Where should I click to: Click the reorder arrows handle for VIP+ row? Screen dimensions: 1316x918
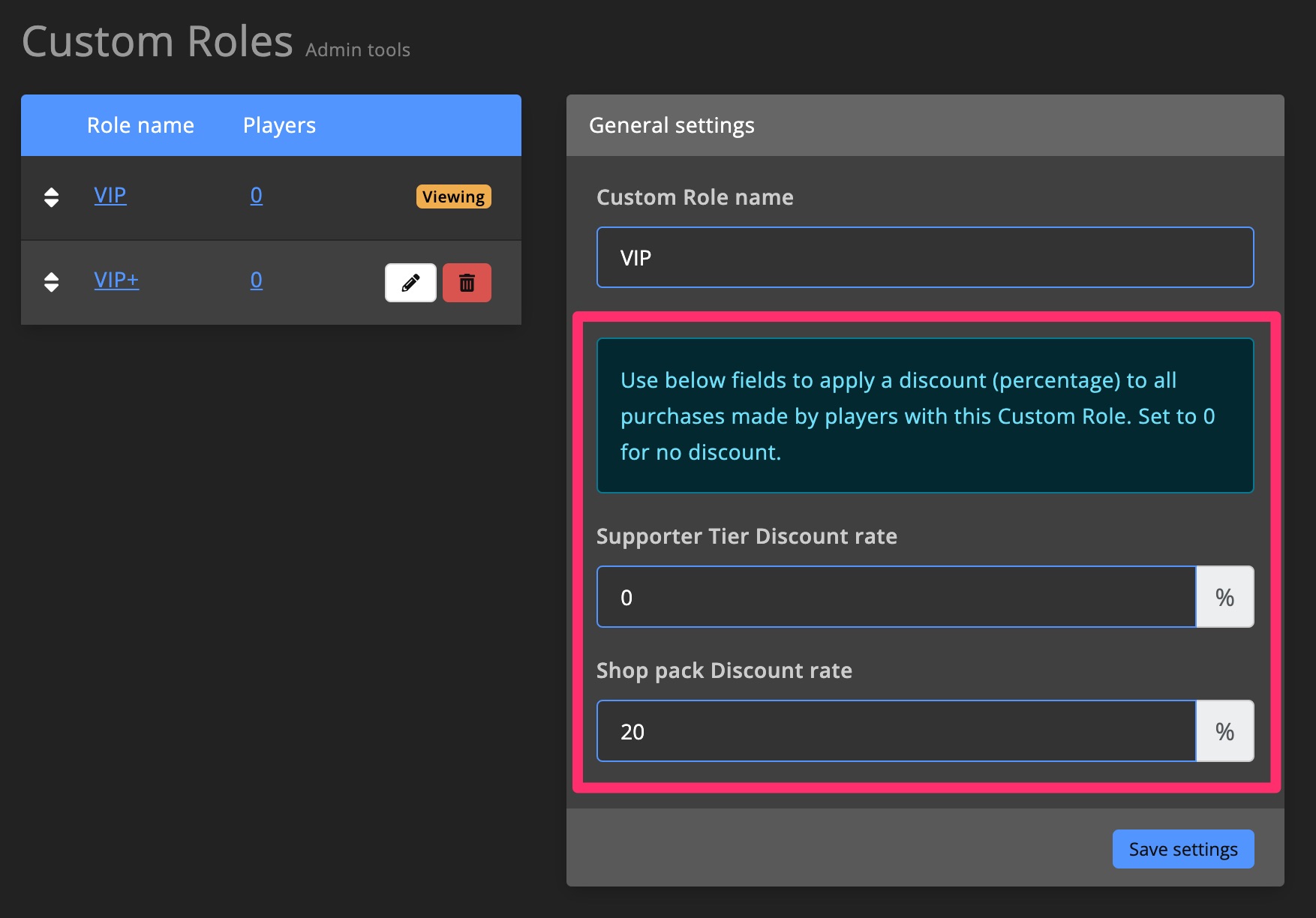[51, 282]
